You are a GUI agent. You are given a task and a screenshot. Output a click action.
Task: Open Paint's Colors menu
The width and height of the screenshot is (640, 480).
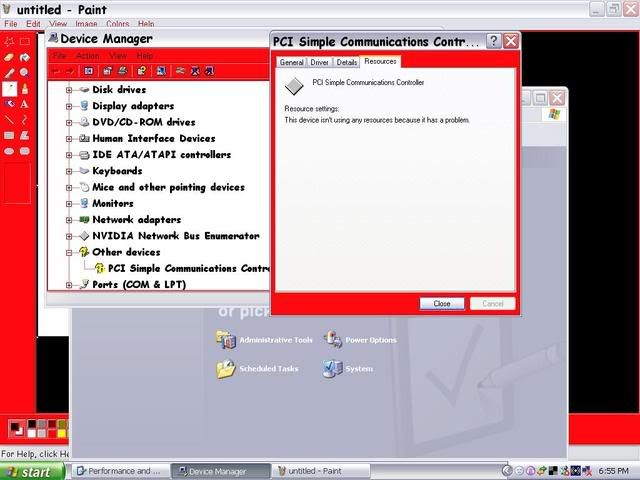(118, 24)
